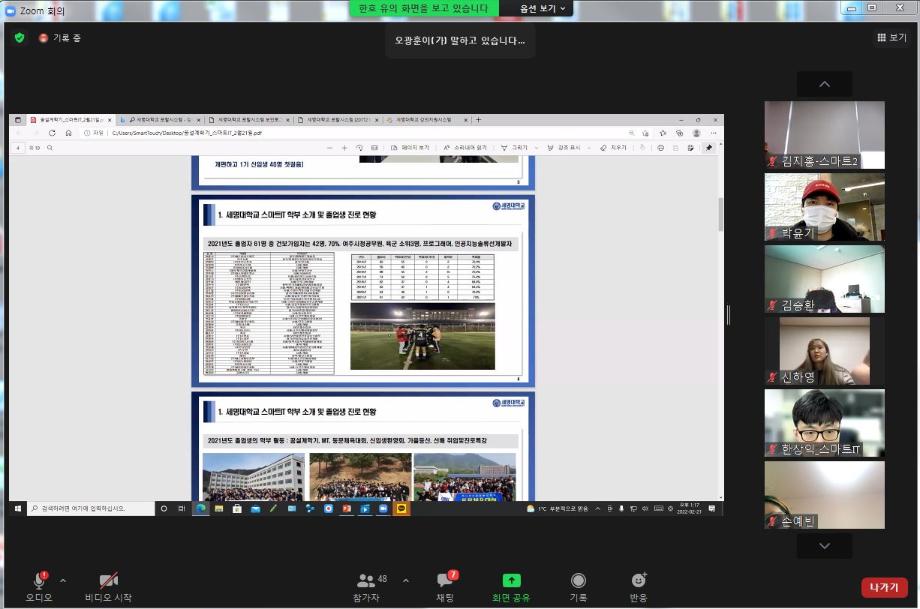The width and height of the screenshot is (920, 609).
Task: Click the Windows Start button in shared screen
Action: (x=18, y=508)
